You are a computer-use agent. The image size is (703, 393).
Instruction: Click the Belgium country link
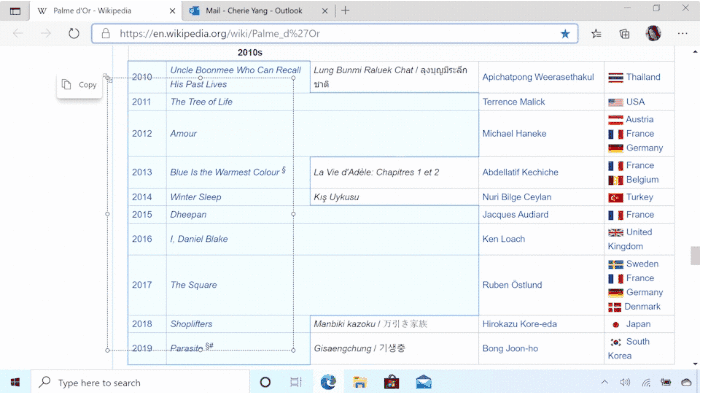[x=642, y=180]
